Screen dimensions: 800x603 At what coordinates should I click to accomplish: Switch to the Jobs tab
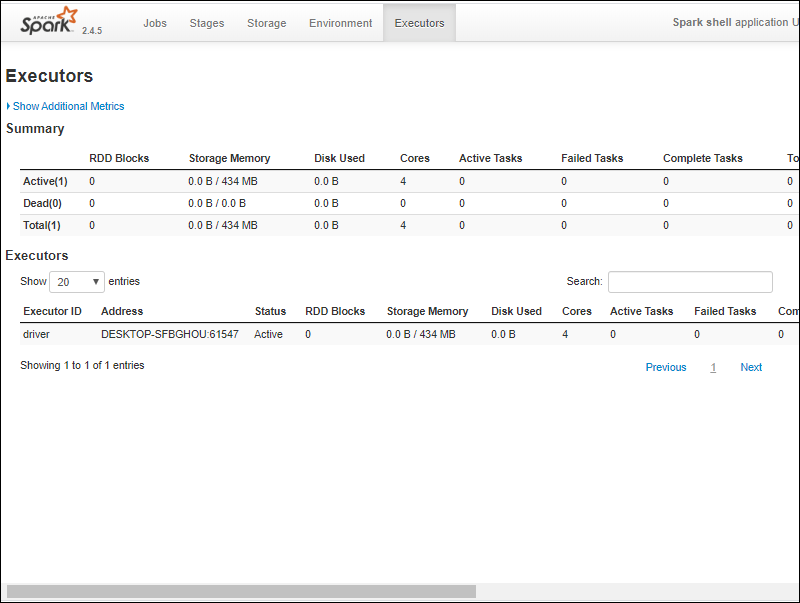click(154, 23)
